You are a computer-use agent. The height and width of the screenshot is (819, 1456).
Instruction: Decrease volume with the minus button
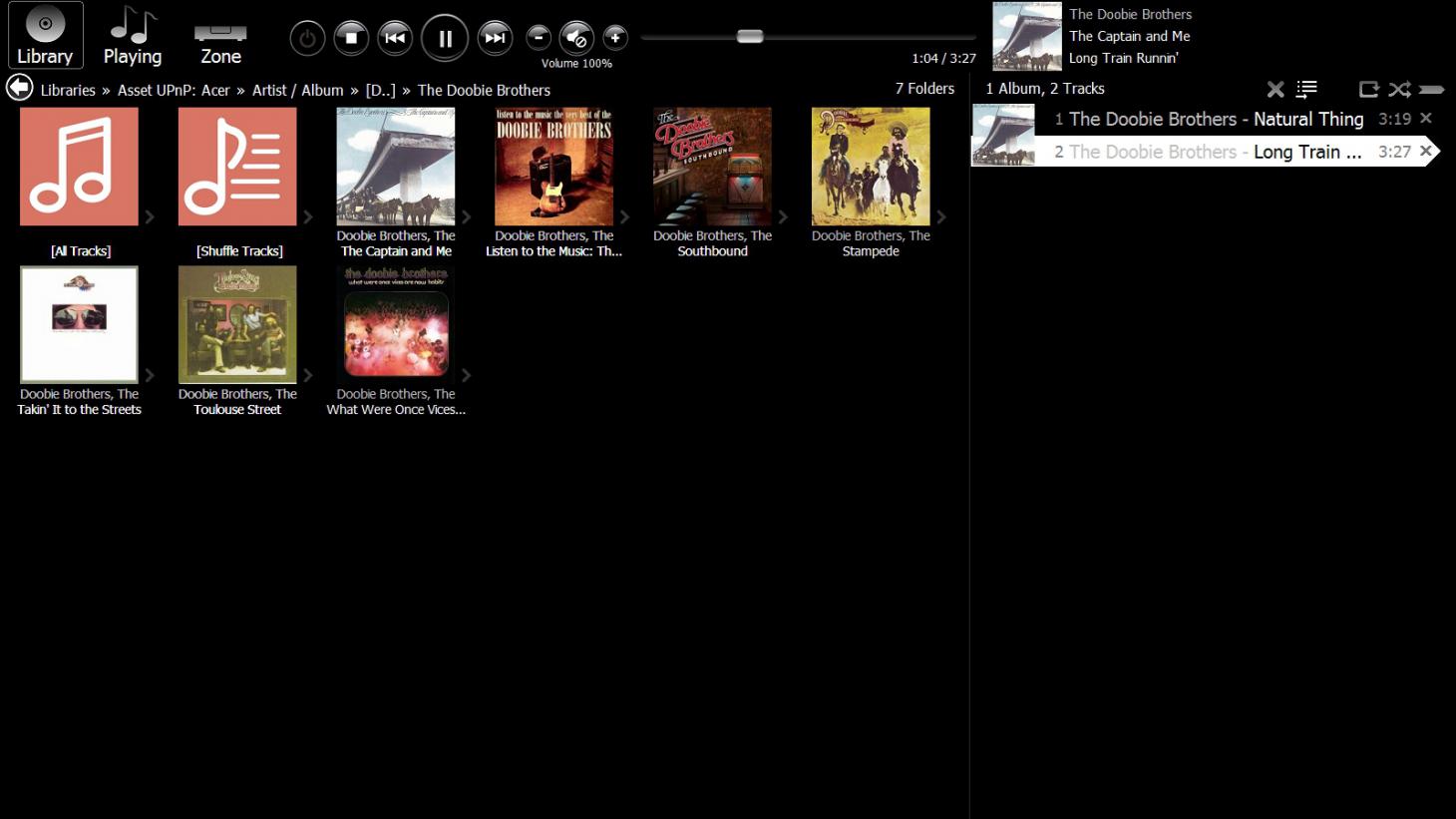[539, 38]
